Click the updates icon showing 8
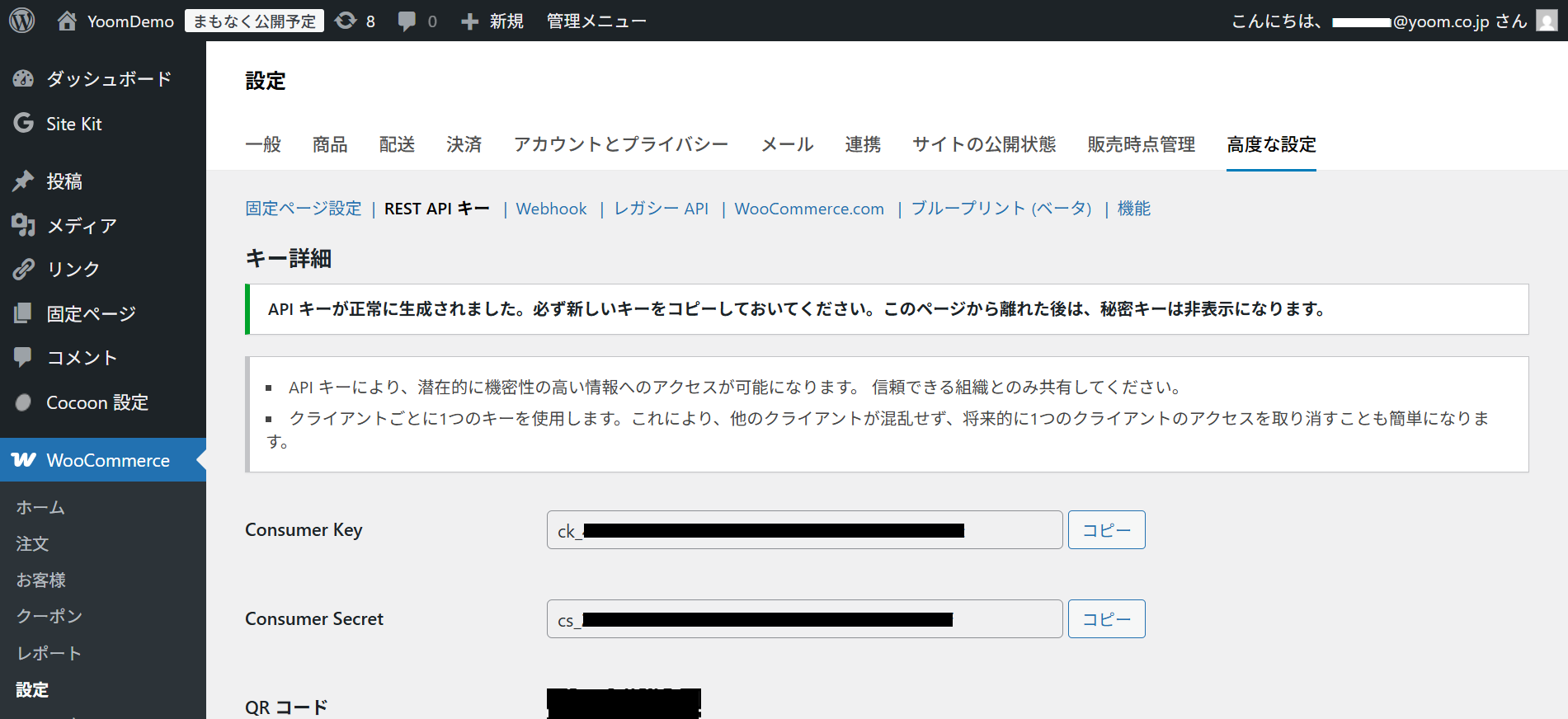The image size is (1568, 719). 346,21
